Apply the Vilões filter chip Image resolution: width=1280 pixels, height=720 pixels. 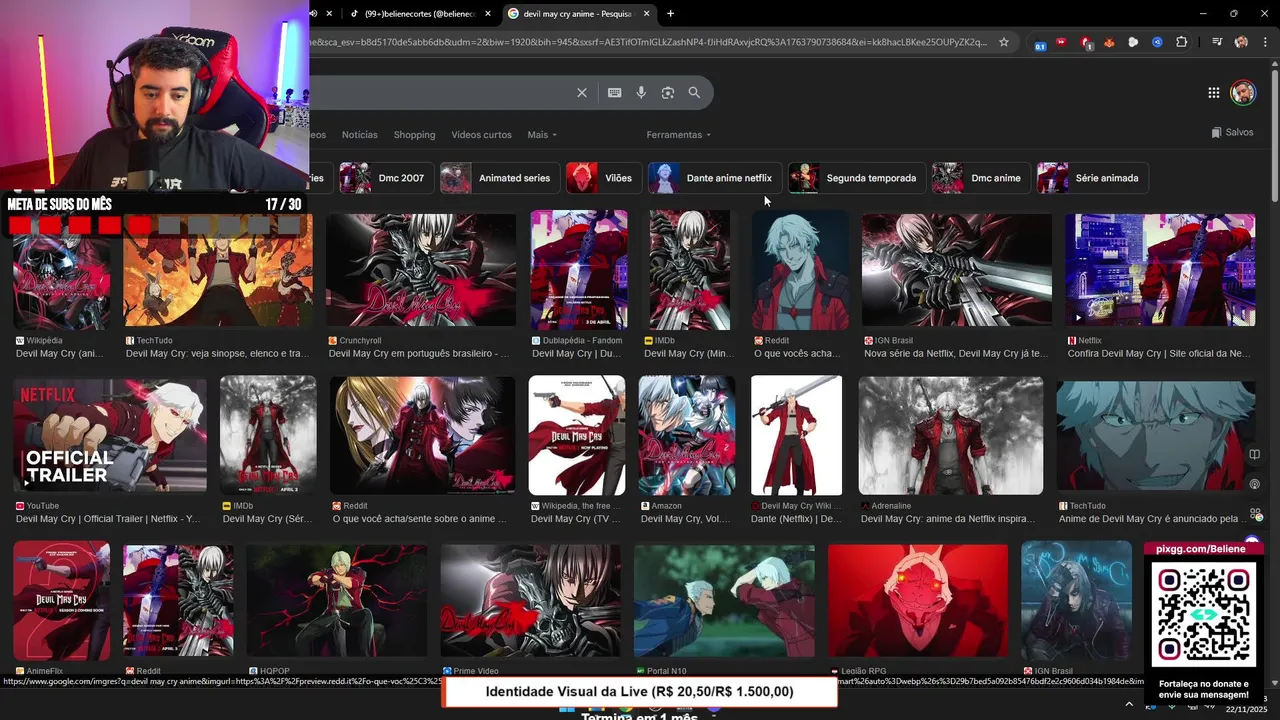pyautogui.click(x=603, y=178)
